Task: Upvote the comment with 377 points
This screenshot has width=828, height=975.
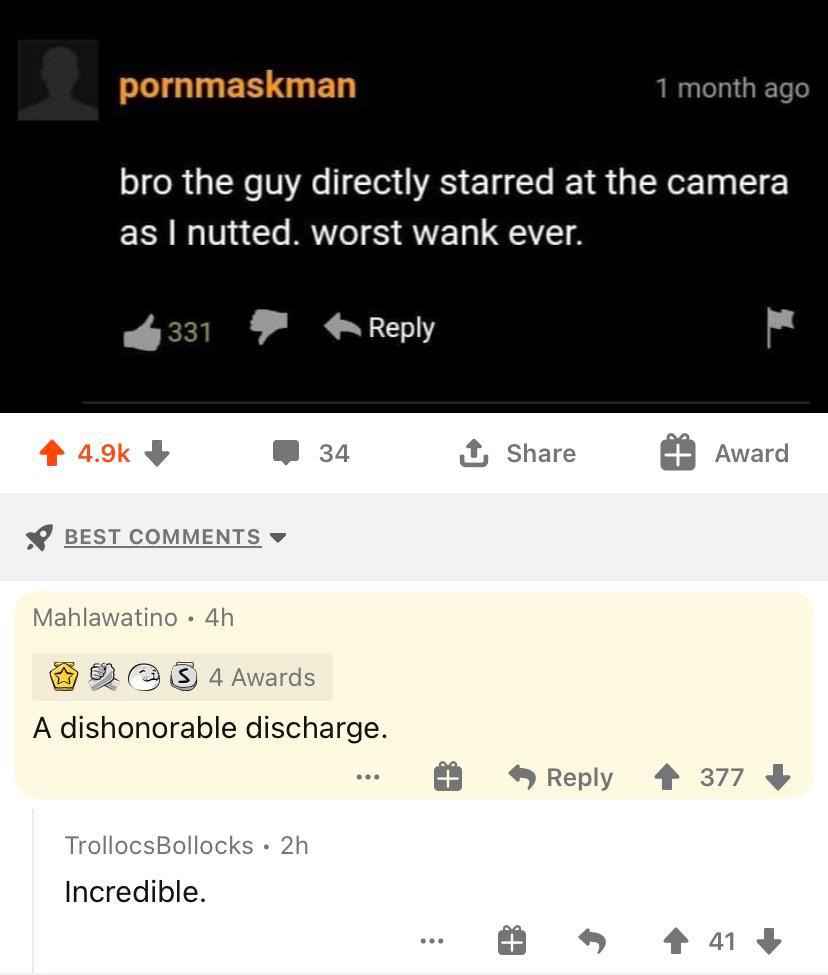Action: click(x=667, y=777)
